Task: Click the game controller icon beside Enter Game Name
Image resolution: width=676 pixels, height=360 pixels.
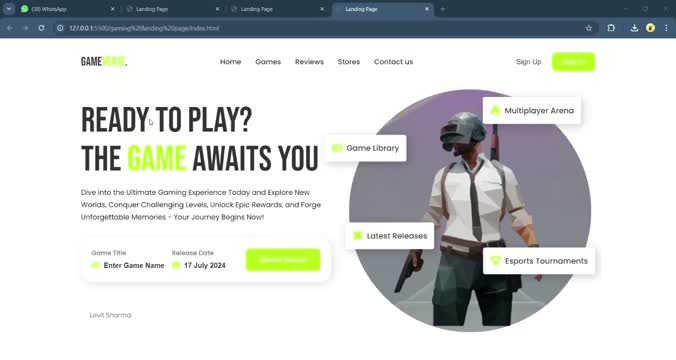Action: pos(96,265)
